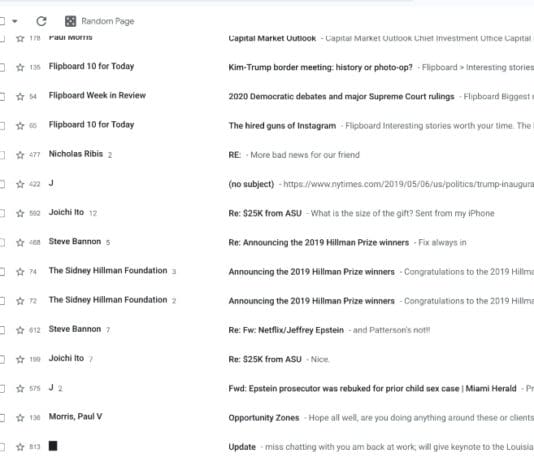534x462 pixels.
Task: Open 'Fwd: Epstein prosecutor was rebuked' email
Action: pos(372,388)
